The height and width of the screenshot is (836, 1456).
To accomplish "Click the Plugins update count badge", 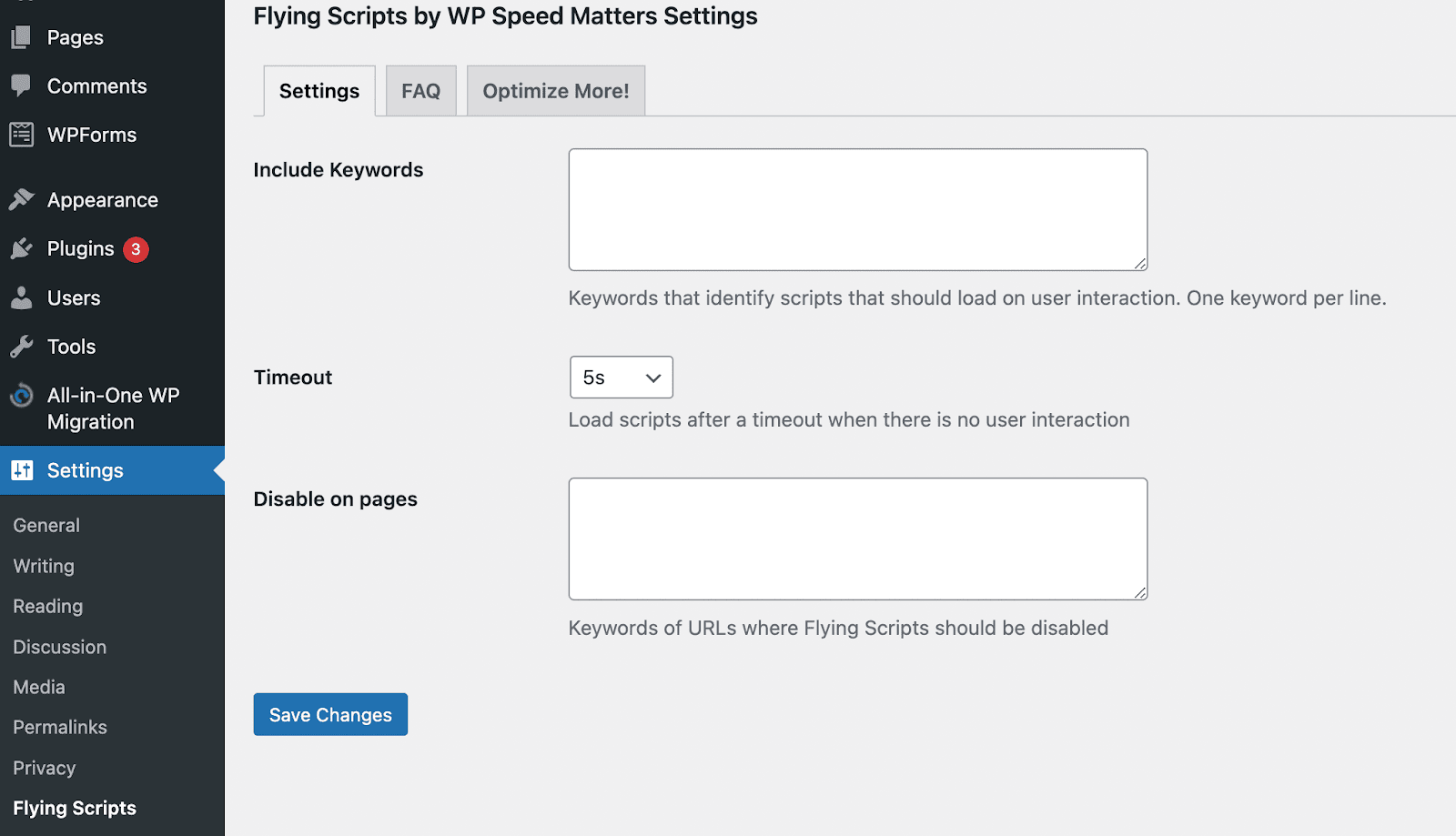I will [x=136, y=249].
